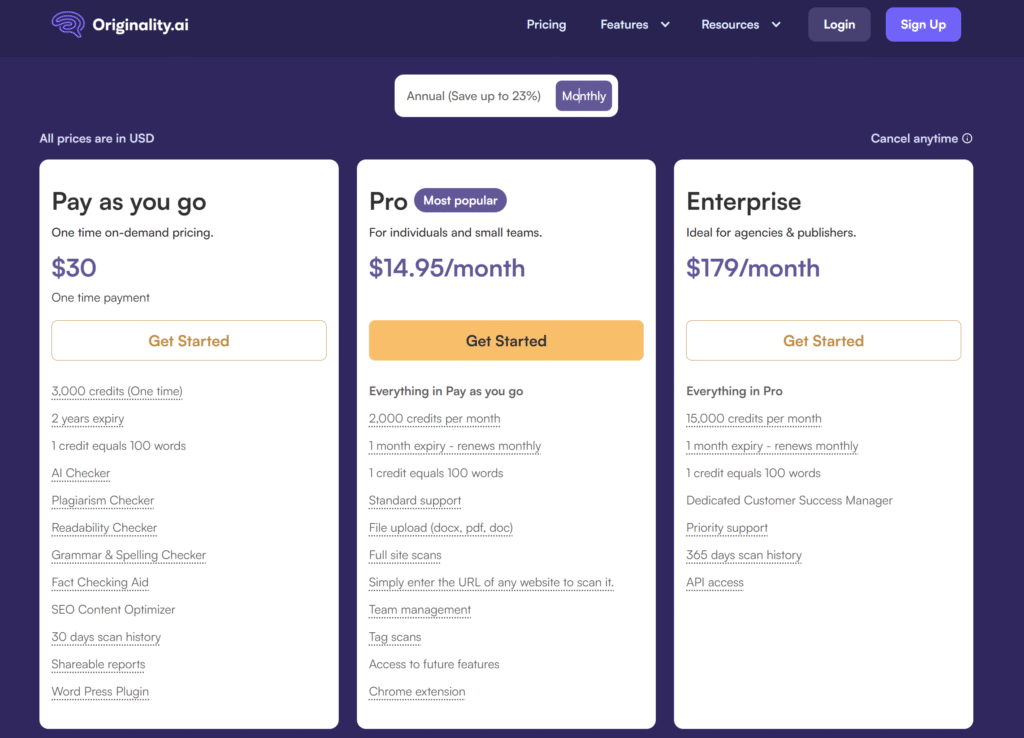Open the Pricing menu item
The height and width of the screenshot is (738, 1024).
tap(546, 25)
